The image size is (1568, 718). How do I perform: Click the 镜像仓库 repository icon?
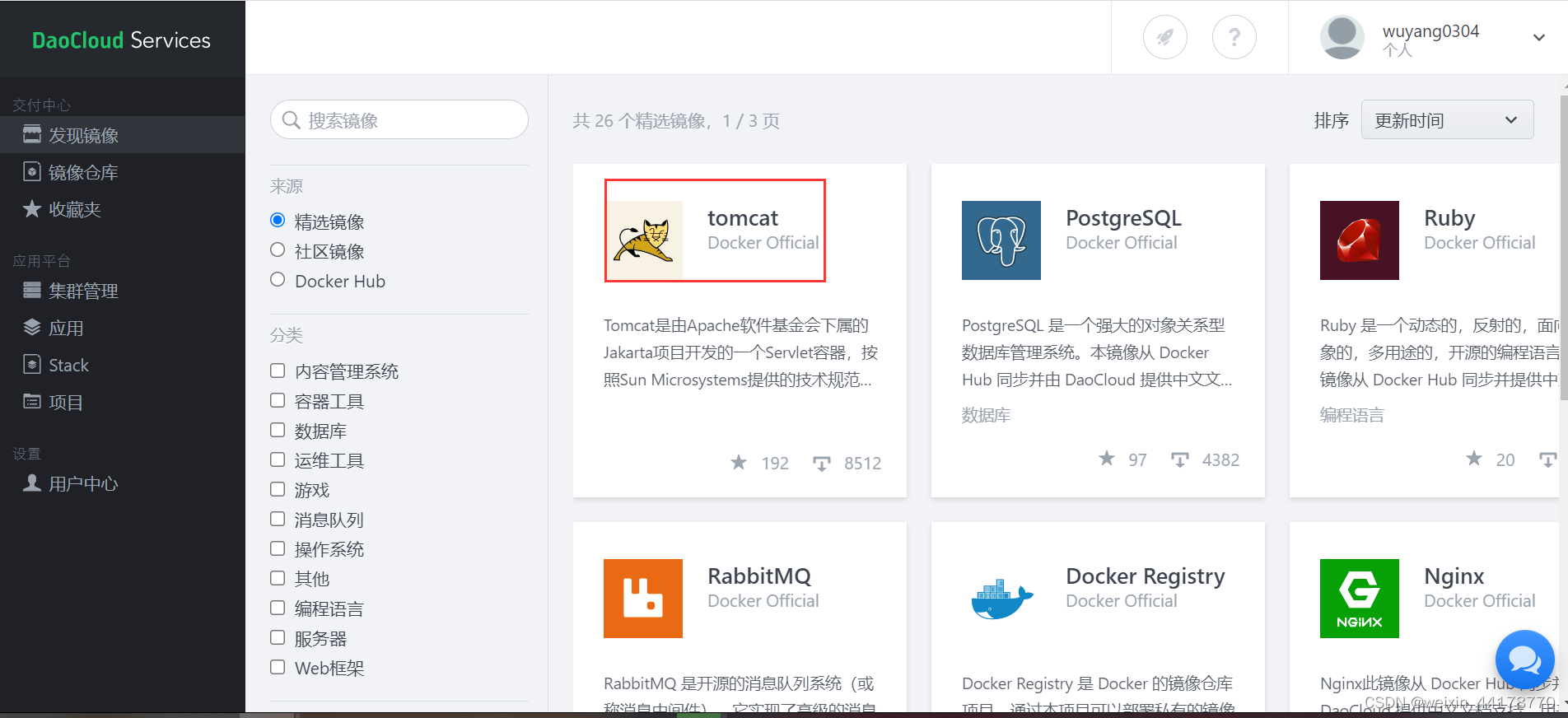tap(32, 171)
